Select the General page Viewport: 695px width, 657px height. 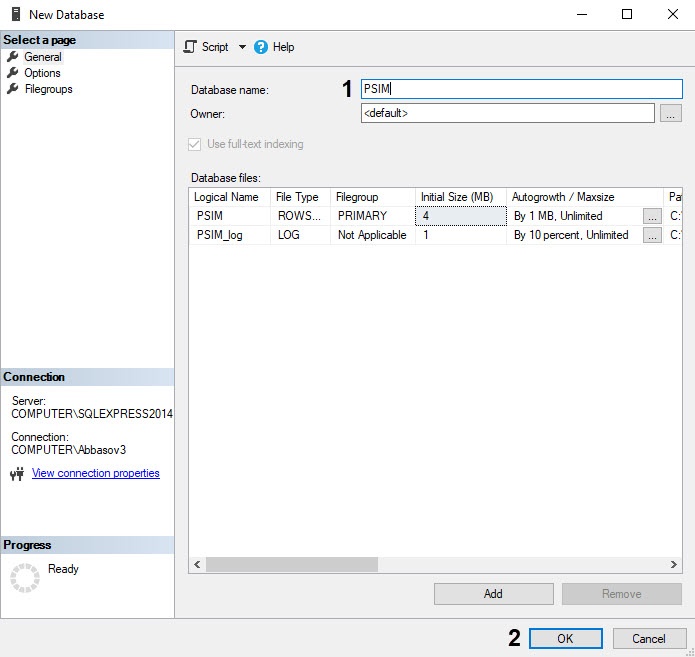42,57
